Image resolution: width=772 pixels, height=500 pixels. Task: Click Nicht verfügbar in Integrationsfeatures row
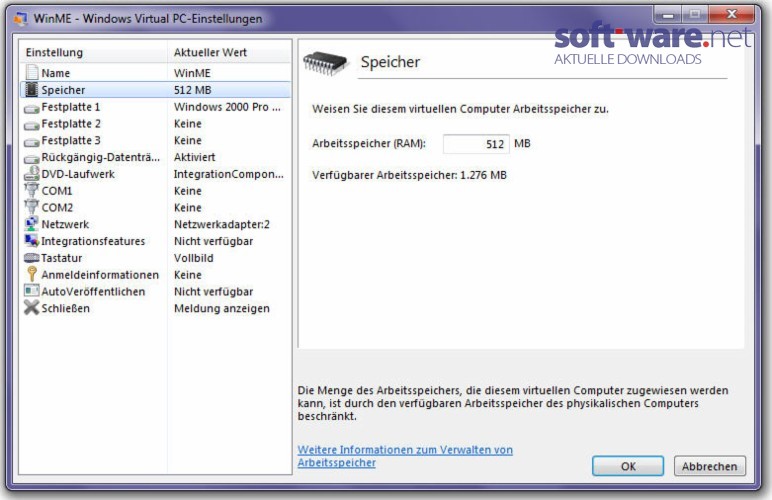(x=213, y=241)
